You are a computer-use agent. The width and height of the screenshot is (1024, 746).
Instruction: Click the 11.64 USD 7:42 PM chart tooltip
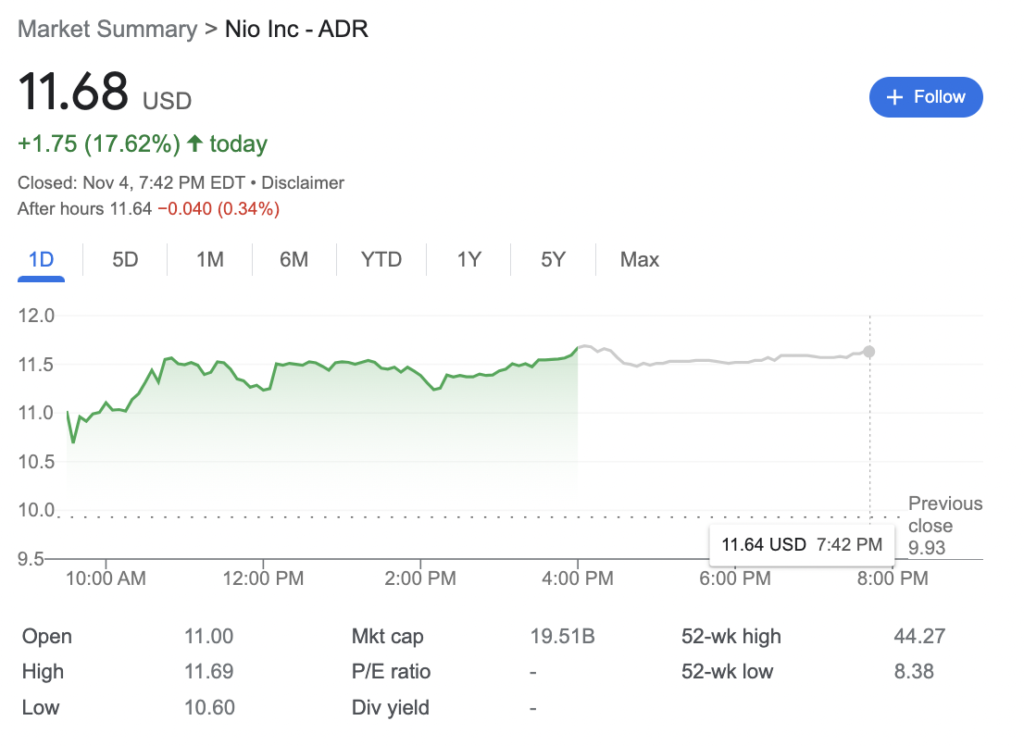pos(801,545)
